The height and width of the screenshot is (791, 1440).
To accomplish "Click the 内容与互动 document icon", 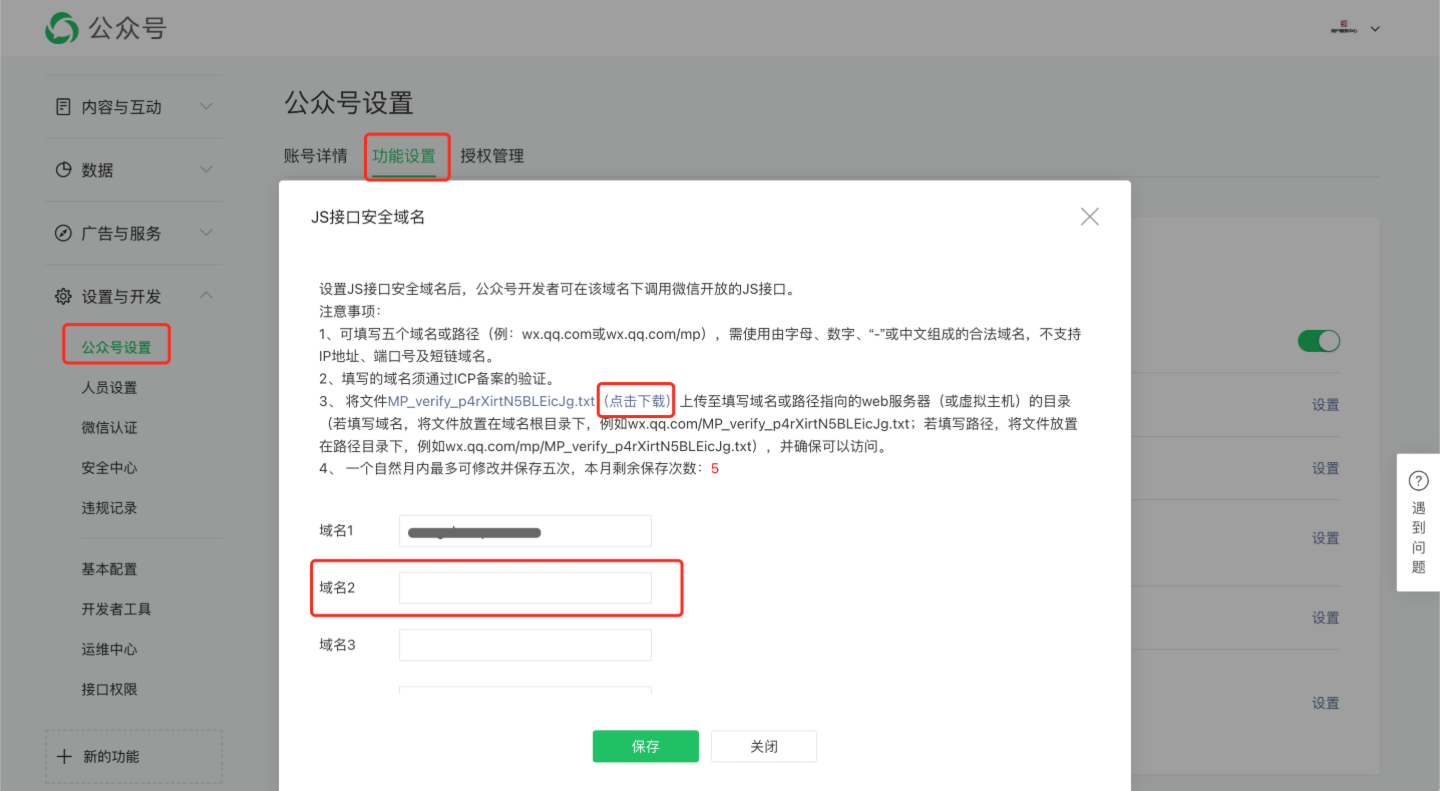I will pyautogui.click(x=63, y=106).
